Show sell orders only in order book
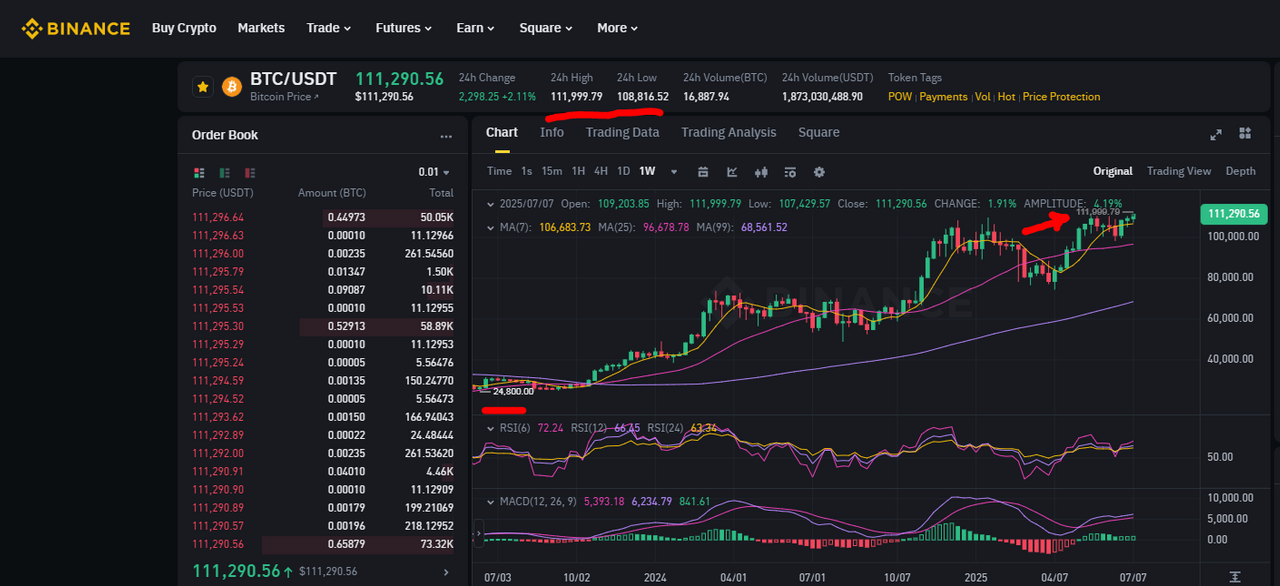 250,172
